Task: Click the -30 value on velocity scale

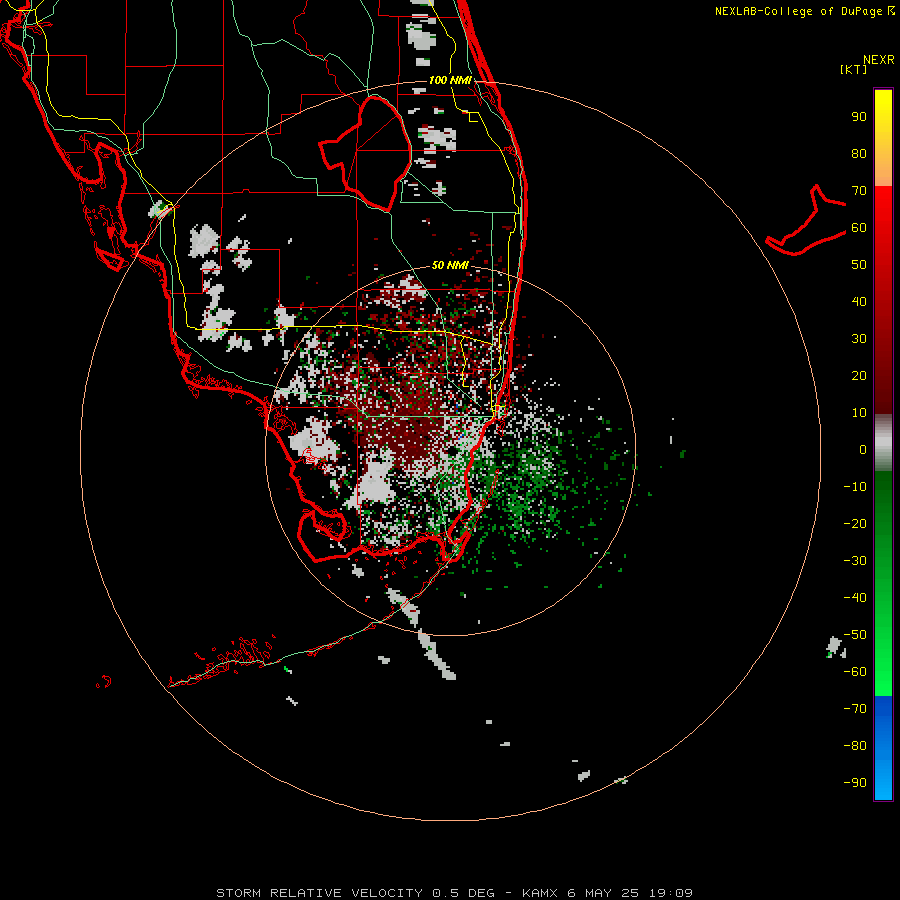Action: tap(855, 561)
